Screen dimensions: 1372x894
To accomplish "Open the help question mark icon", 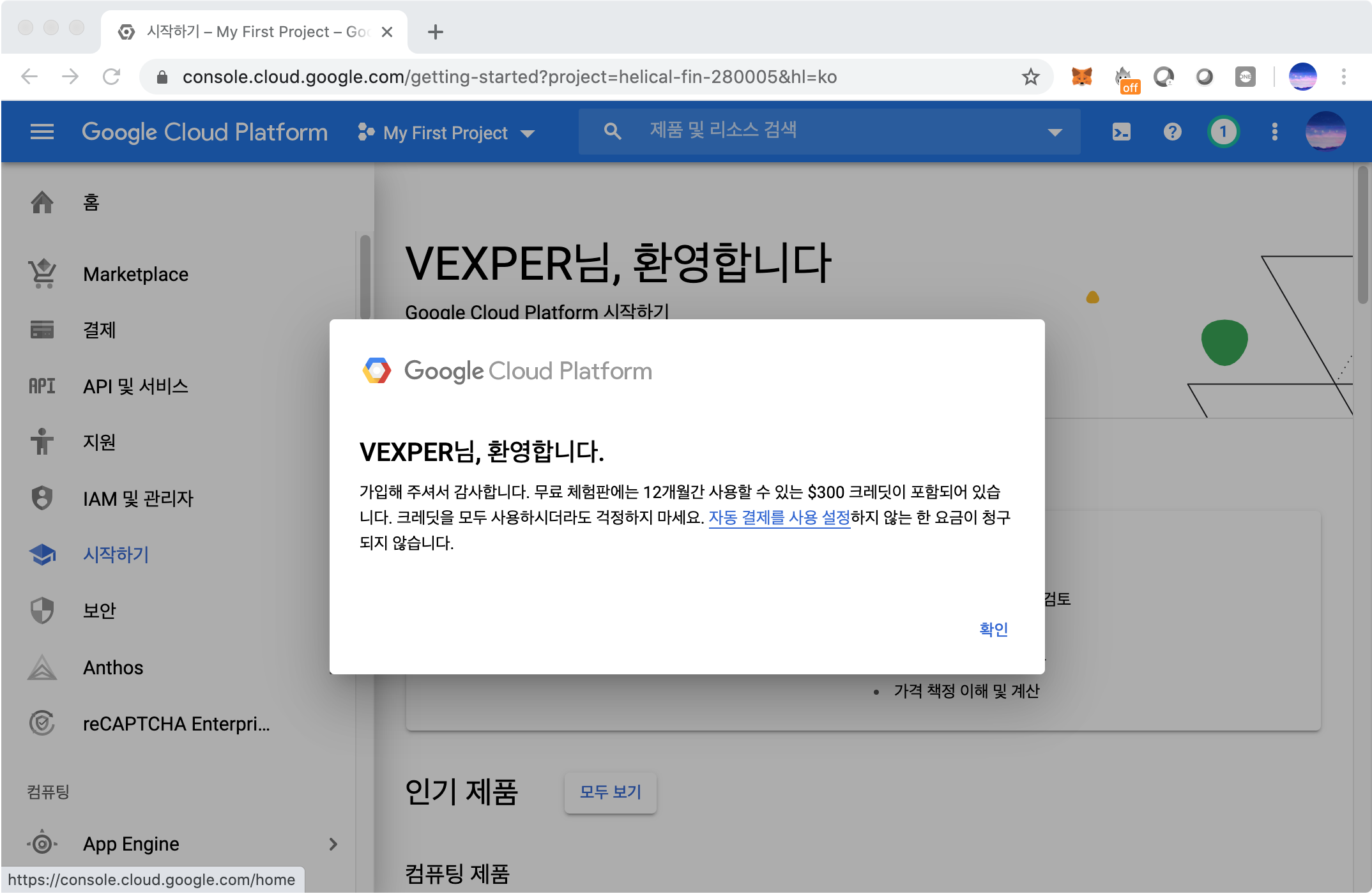I will [1172, 132].
